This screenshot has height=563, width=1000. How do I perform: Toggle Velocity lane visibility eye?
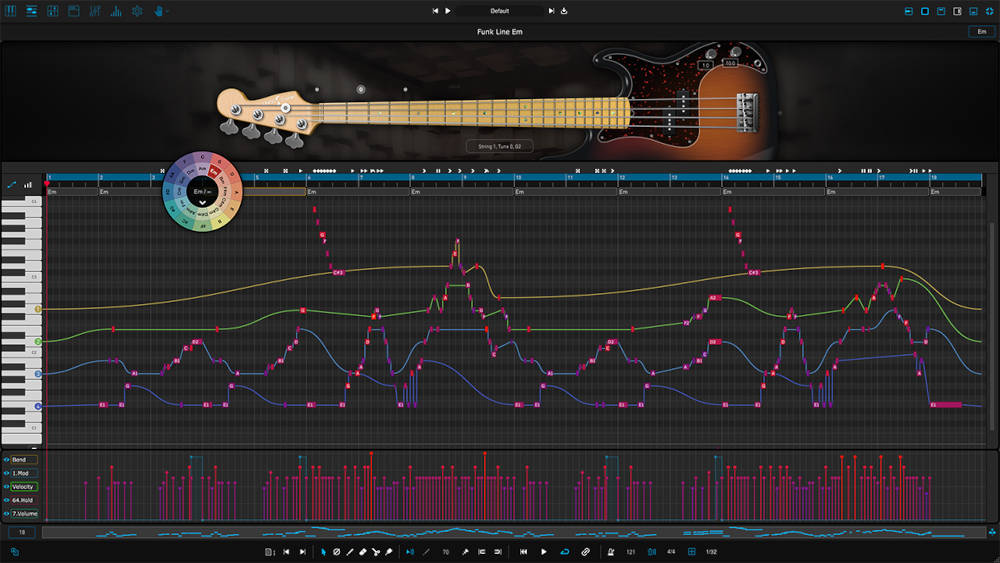pos(6,486)
